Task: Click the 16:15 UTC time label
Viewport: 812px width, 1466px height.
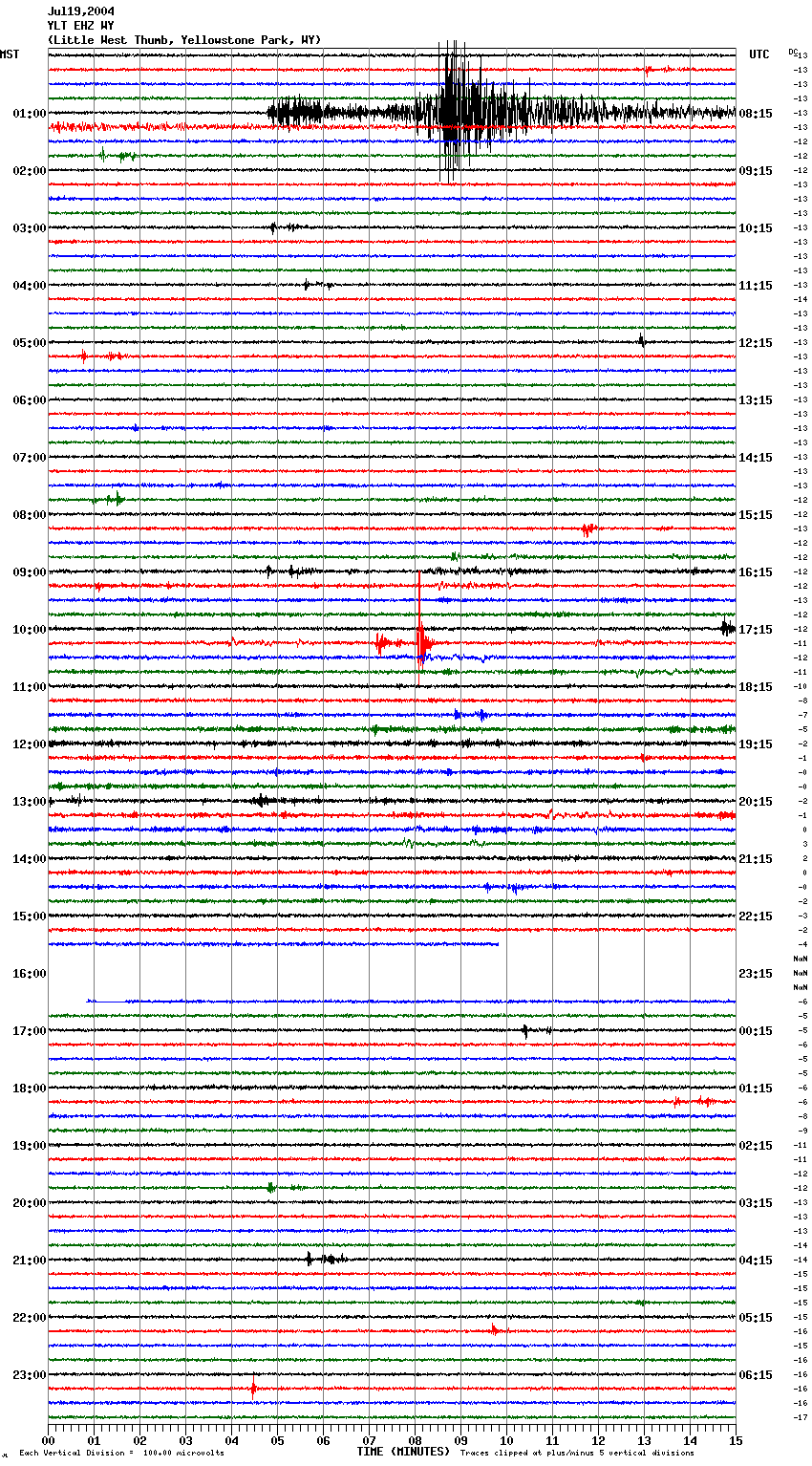Action: point(756,572)
